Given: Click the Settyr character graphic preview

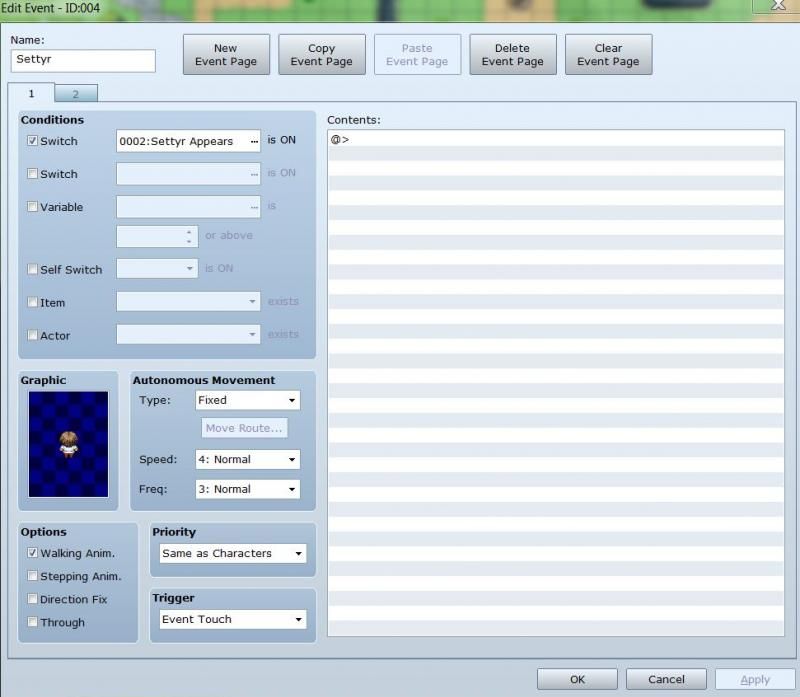Looking at the screenshot, I should [68, 443].
